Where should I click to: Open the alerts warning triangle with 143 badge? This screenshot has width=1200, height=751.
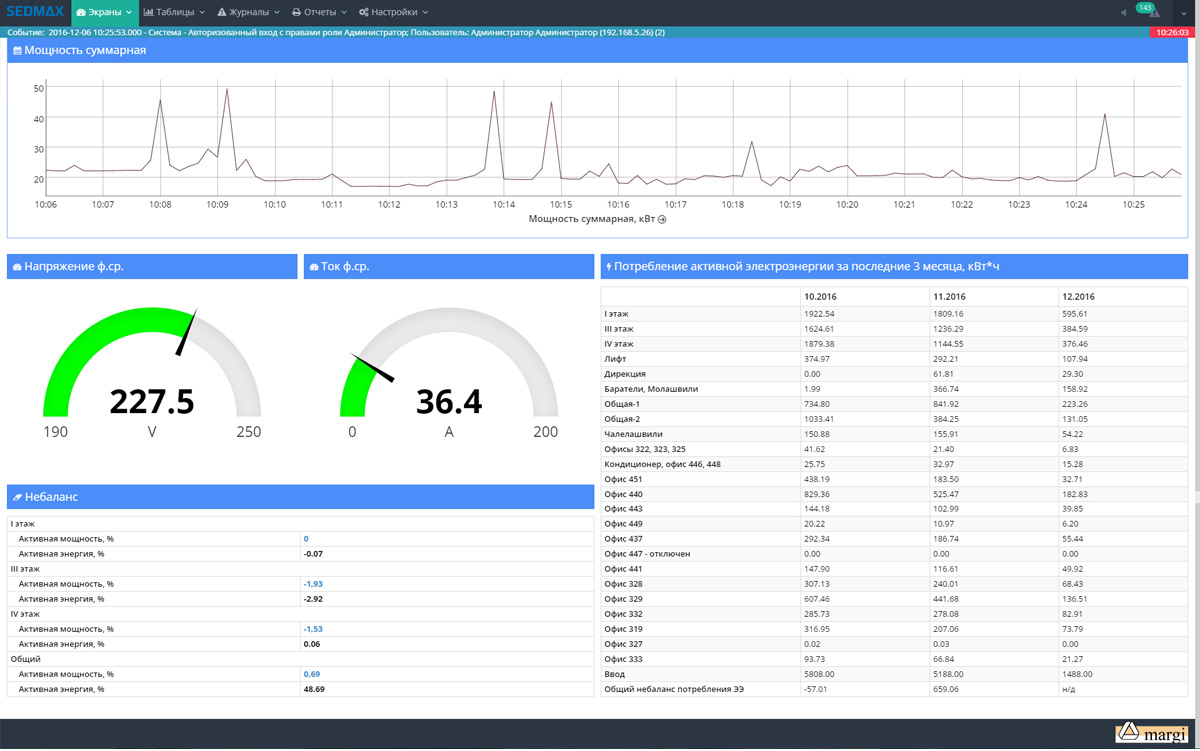(1153, 13)
